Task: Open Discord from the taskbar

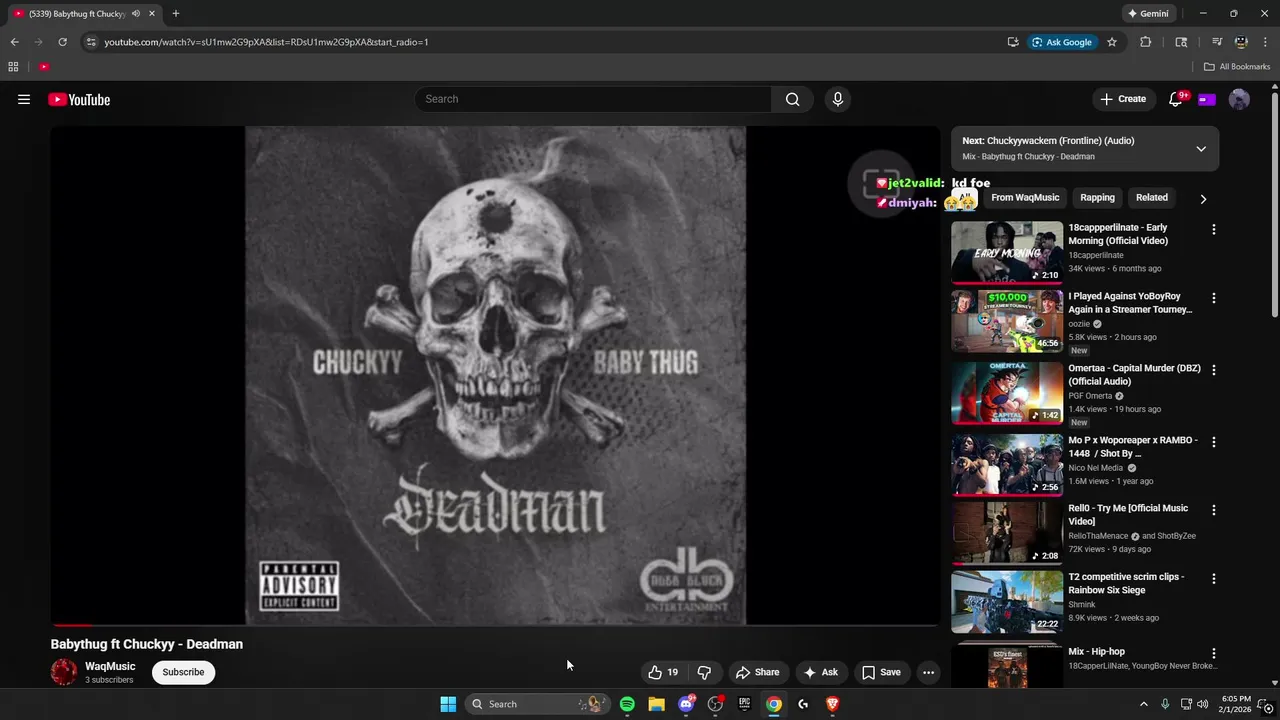Action: [x=686, y=704]
